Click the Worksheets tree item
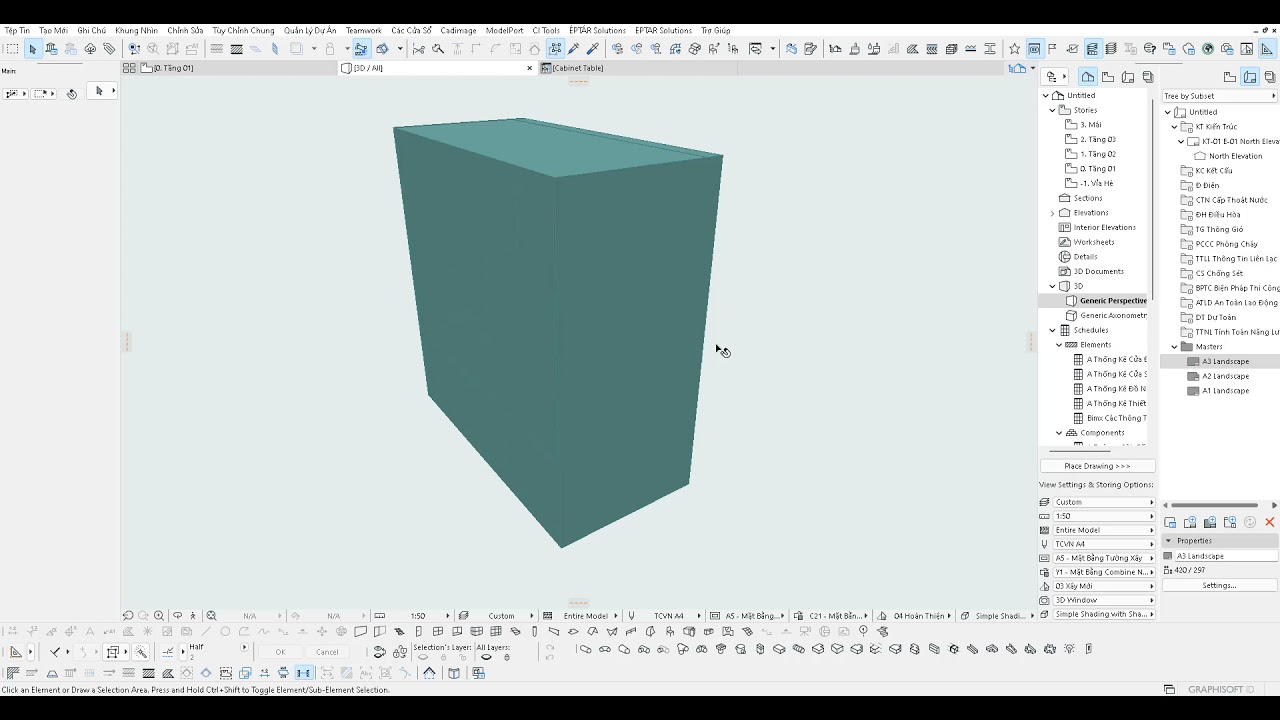The width and height of the screenshot is (1280, 720). click(1093, 242)
